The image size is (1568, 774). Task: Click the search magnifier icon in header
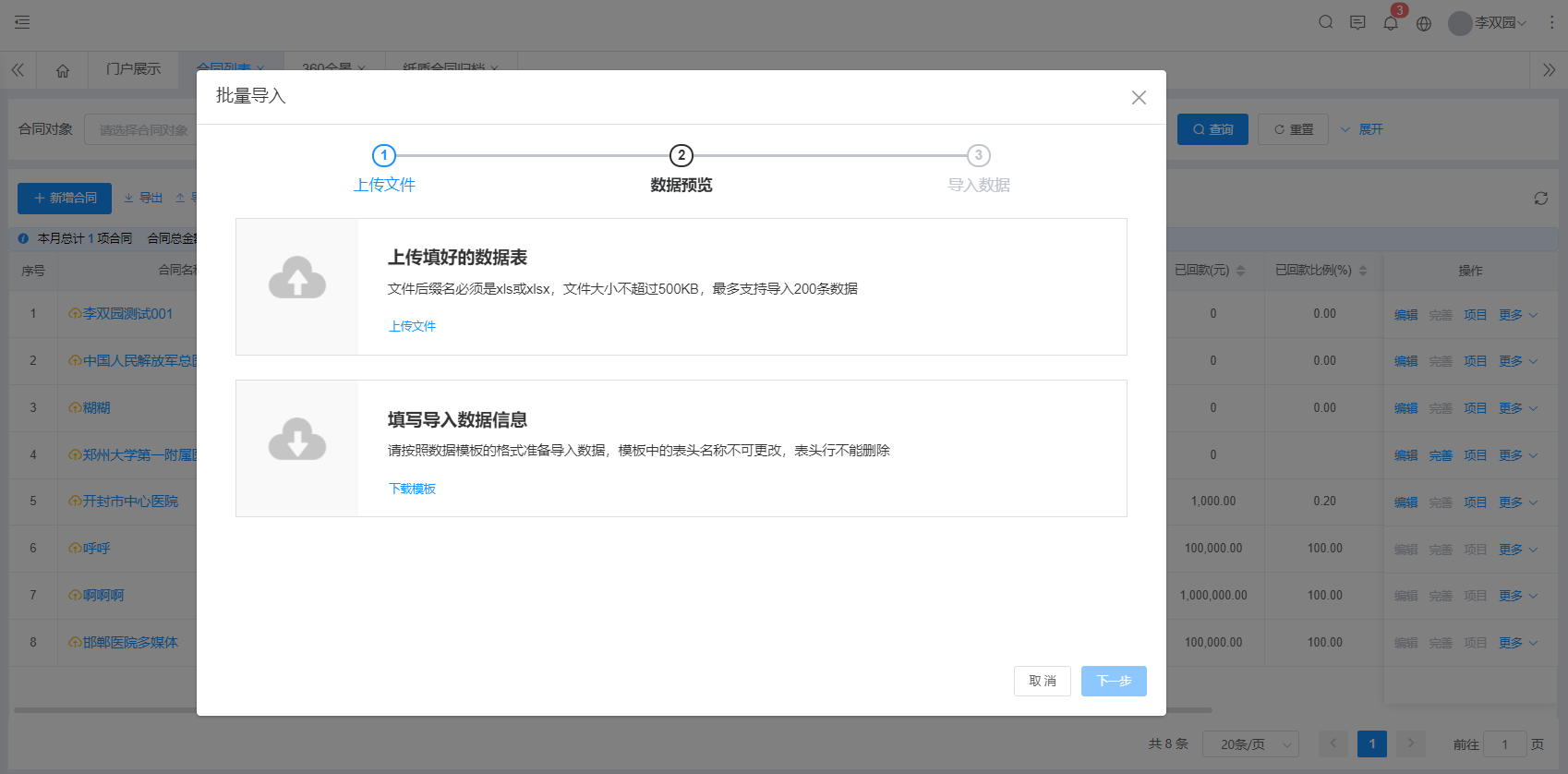[x=1325, y=22]
